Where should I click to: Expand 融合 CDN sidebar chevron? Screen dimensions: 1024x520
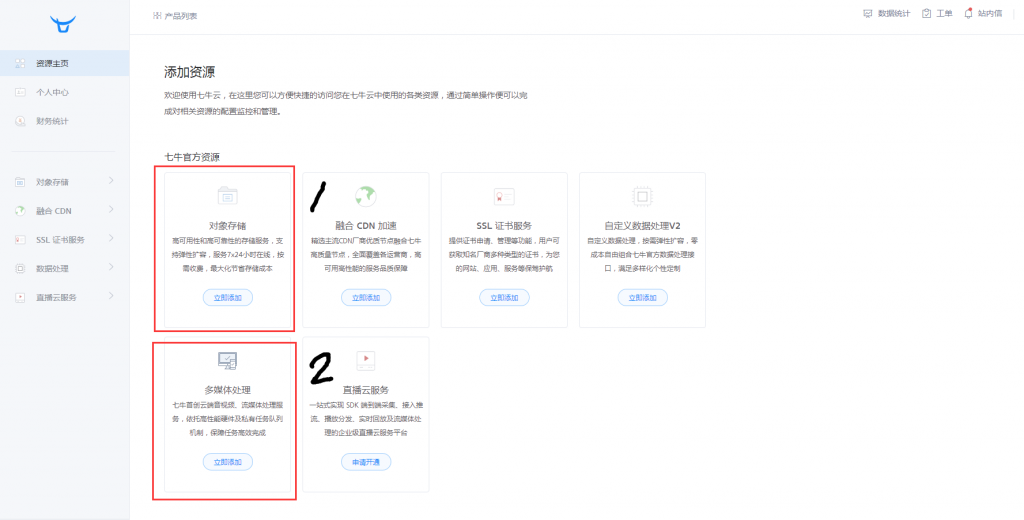click(112, 209)
